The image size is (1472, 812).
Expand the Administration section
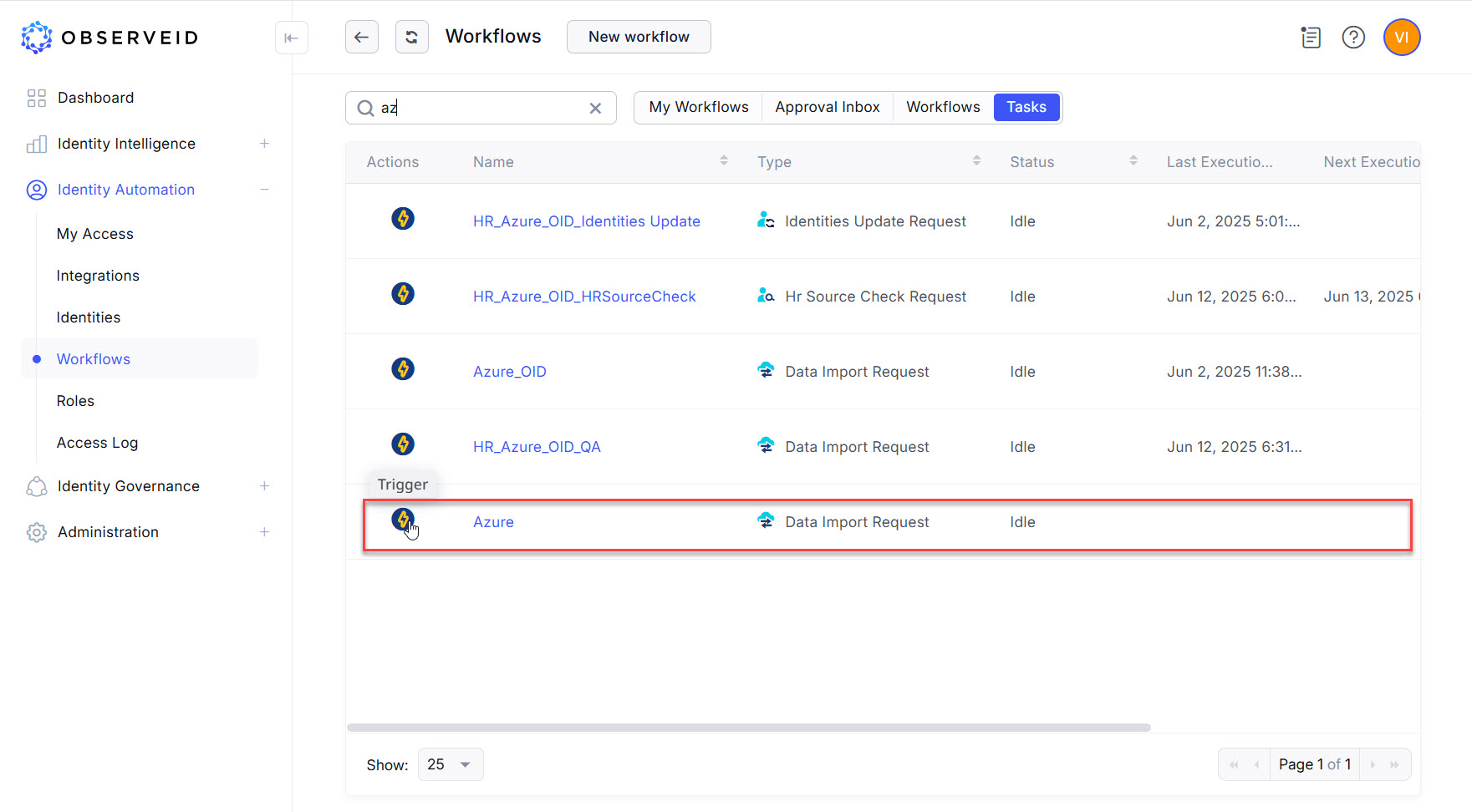(x=264, y=532)
